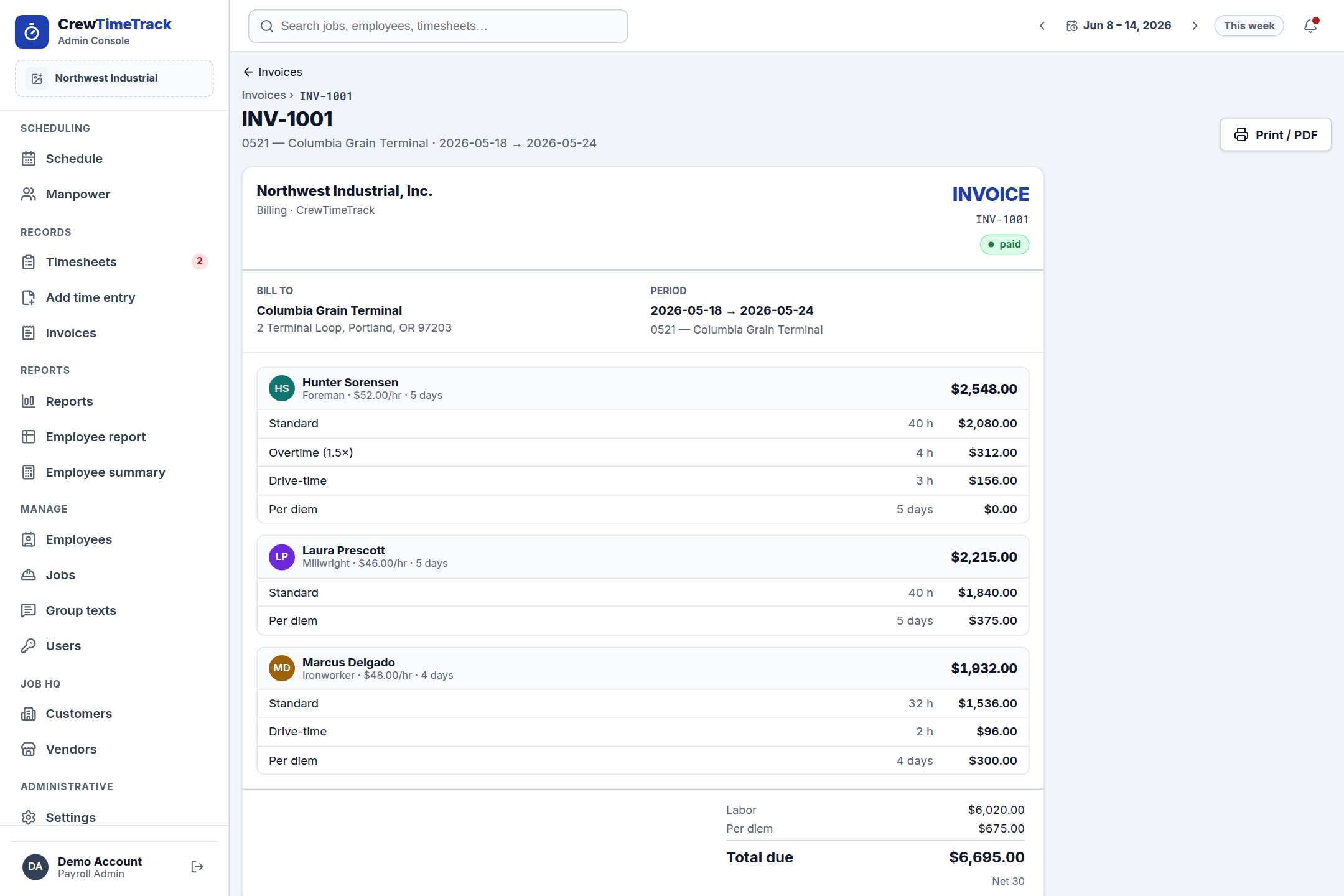Click the INVOICE title in the card header

click(991, 194)
